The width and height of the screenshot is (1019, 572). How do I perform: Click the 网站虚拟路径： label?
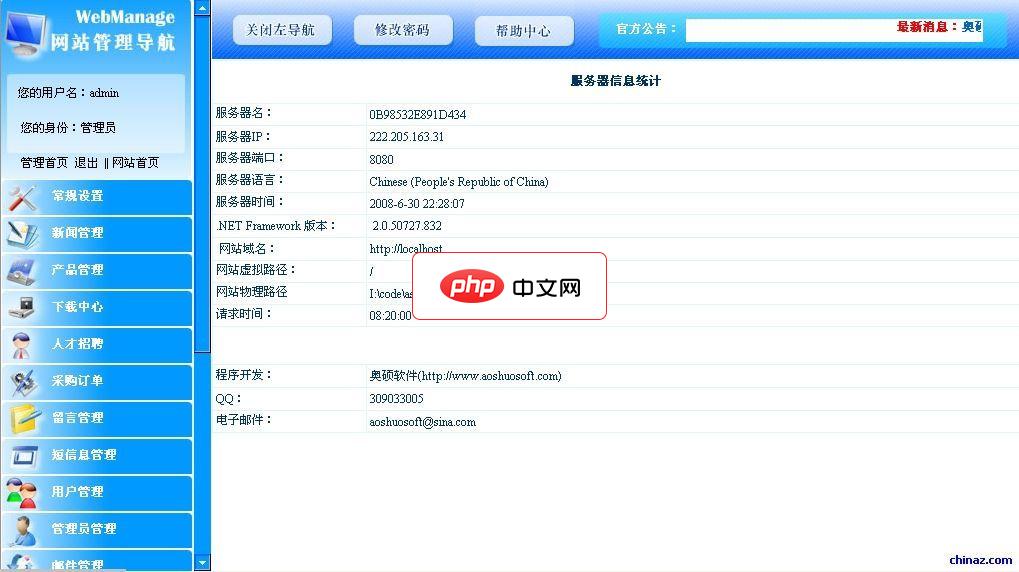(x=257, y=270)
